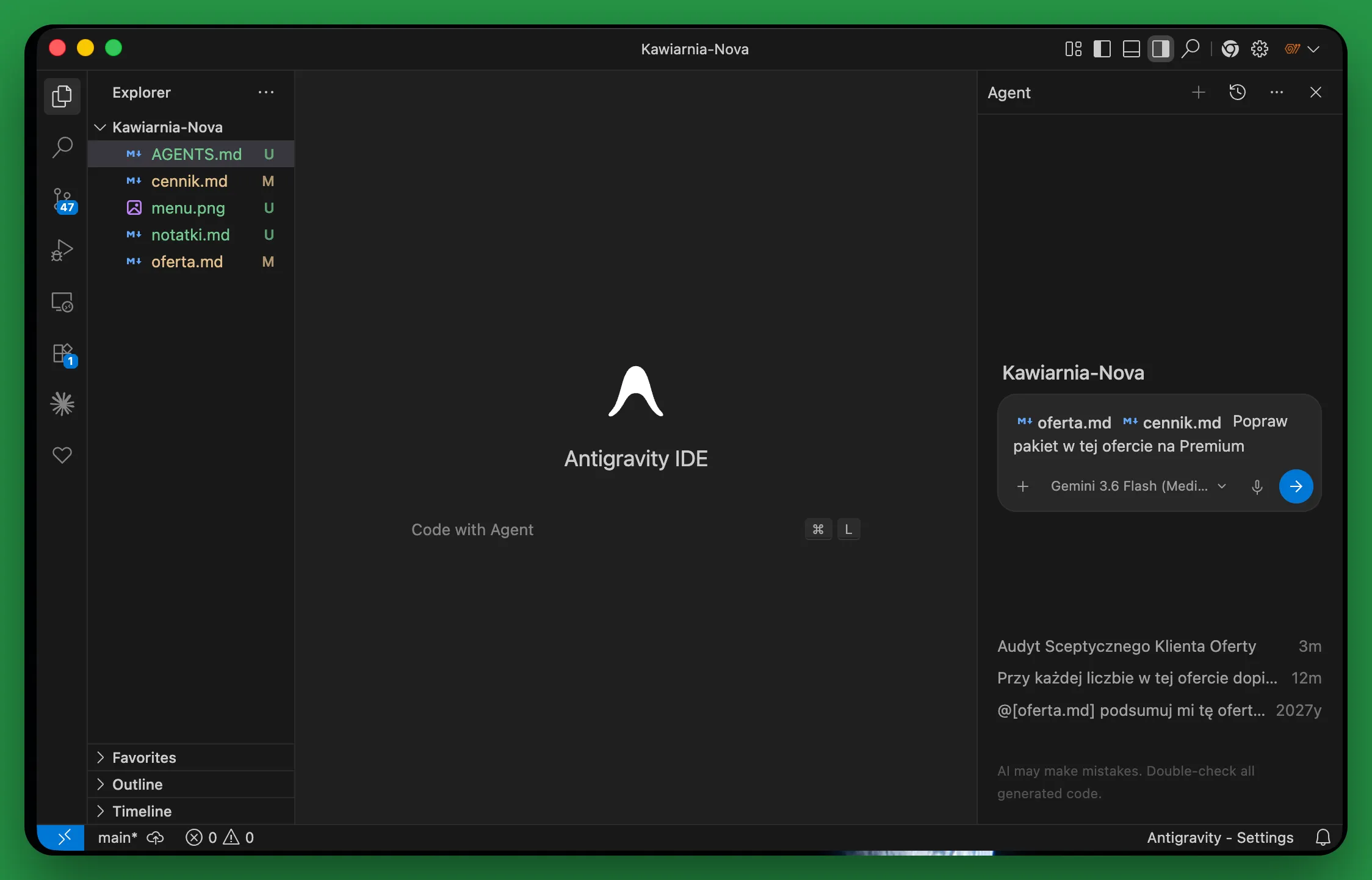Open the Run and Debug view
Screen dimensions: 1372x880
coord(62,250)
